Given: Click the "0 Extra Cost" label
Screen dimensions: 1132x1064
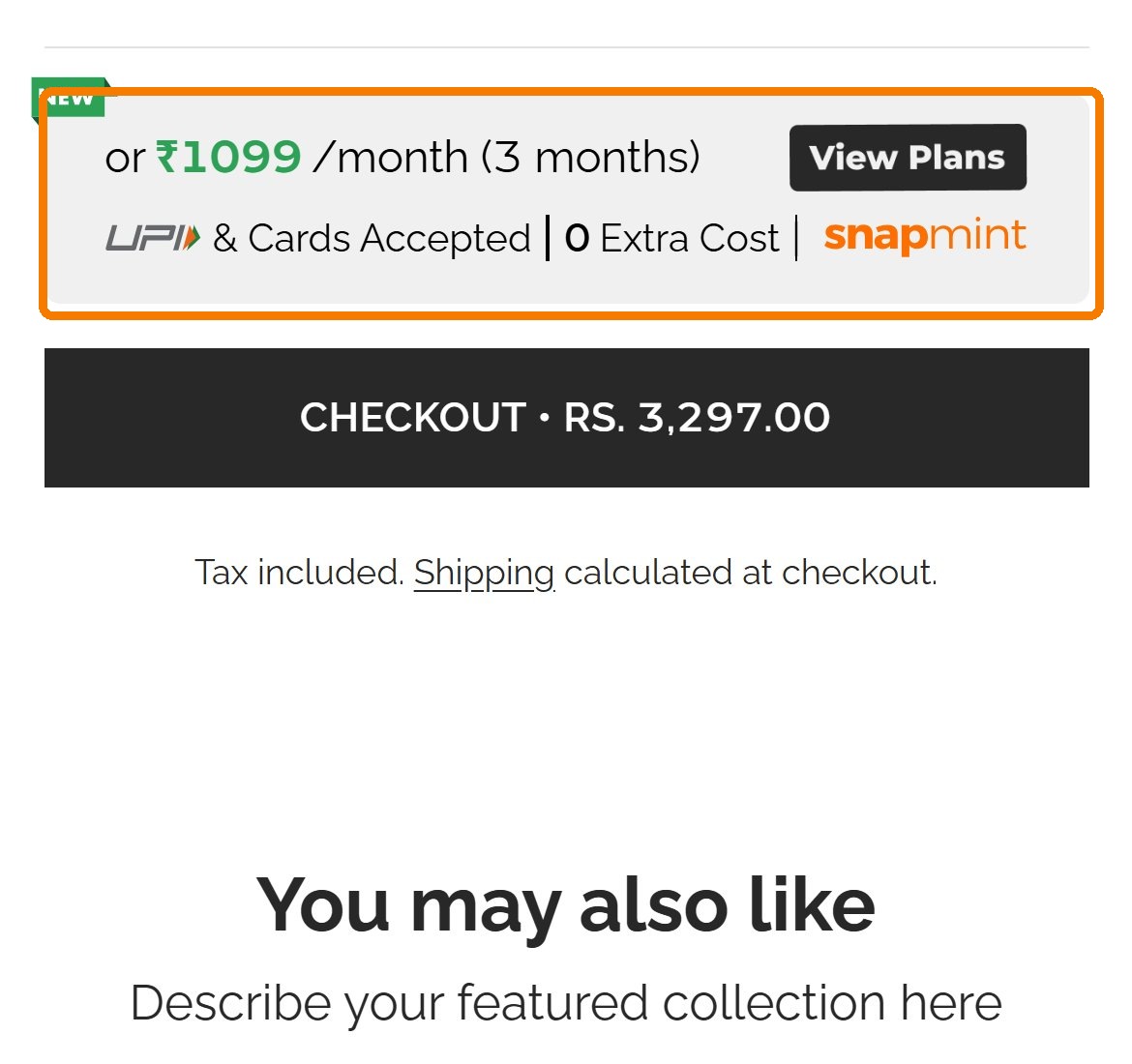Looking at the screenshot, I should (x=672, y=238).
